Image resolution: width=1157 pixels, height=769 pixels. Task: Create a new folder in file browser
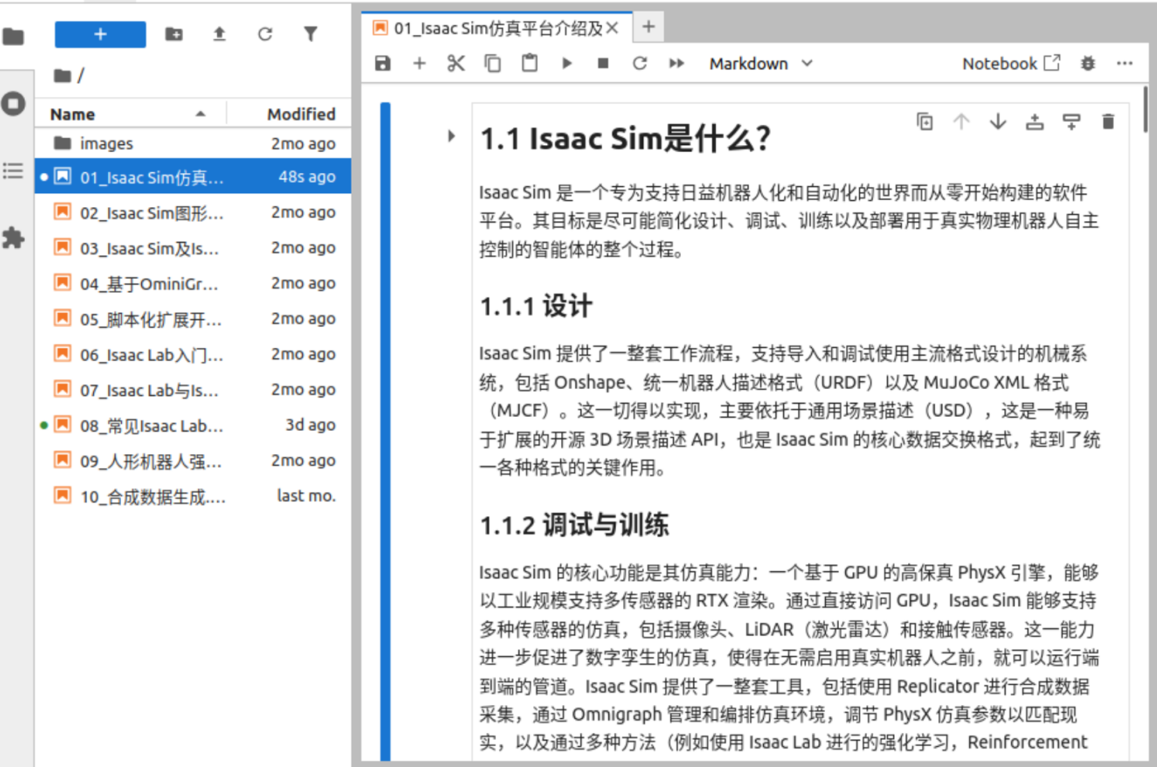pos(174,34)
